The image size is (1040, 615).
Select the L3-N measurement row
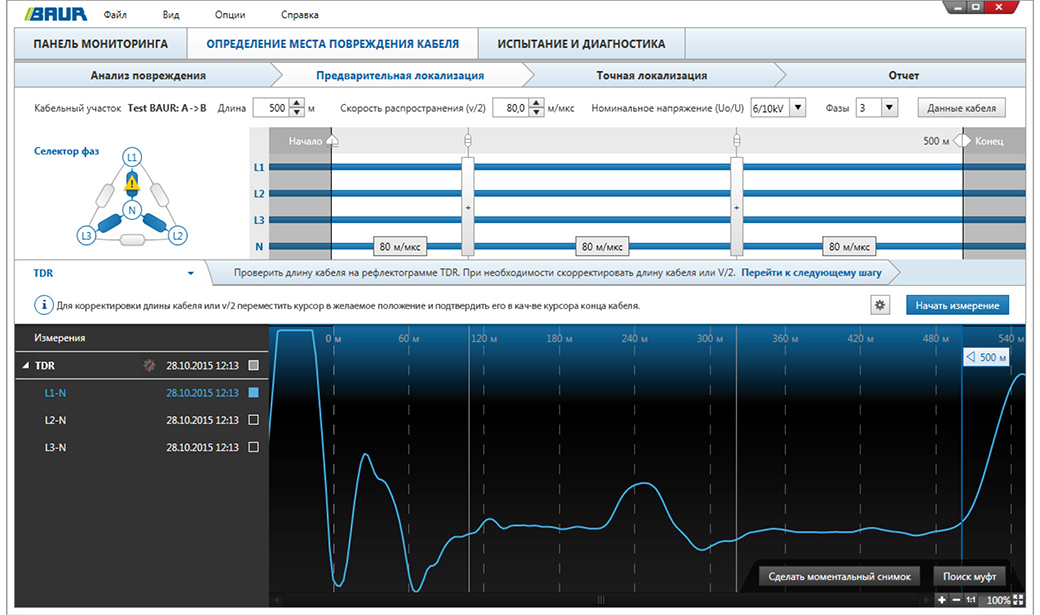click(141, 447)
